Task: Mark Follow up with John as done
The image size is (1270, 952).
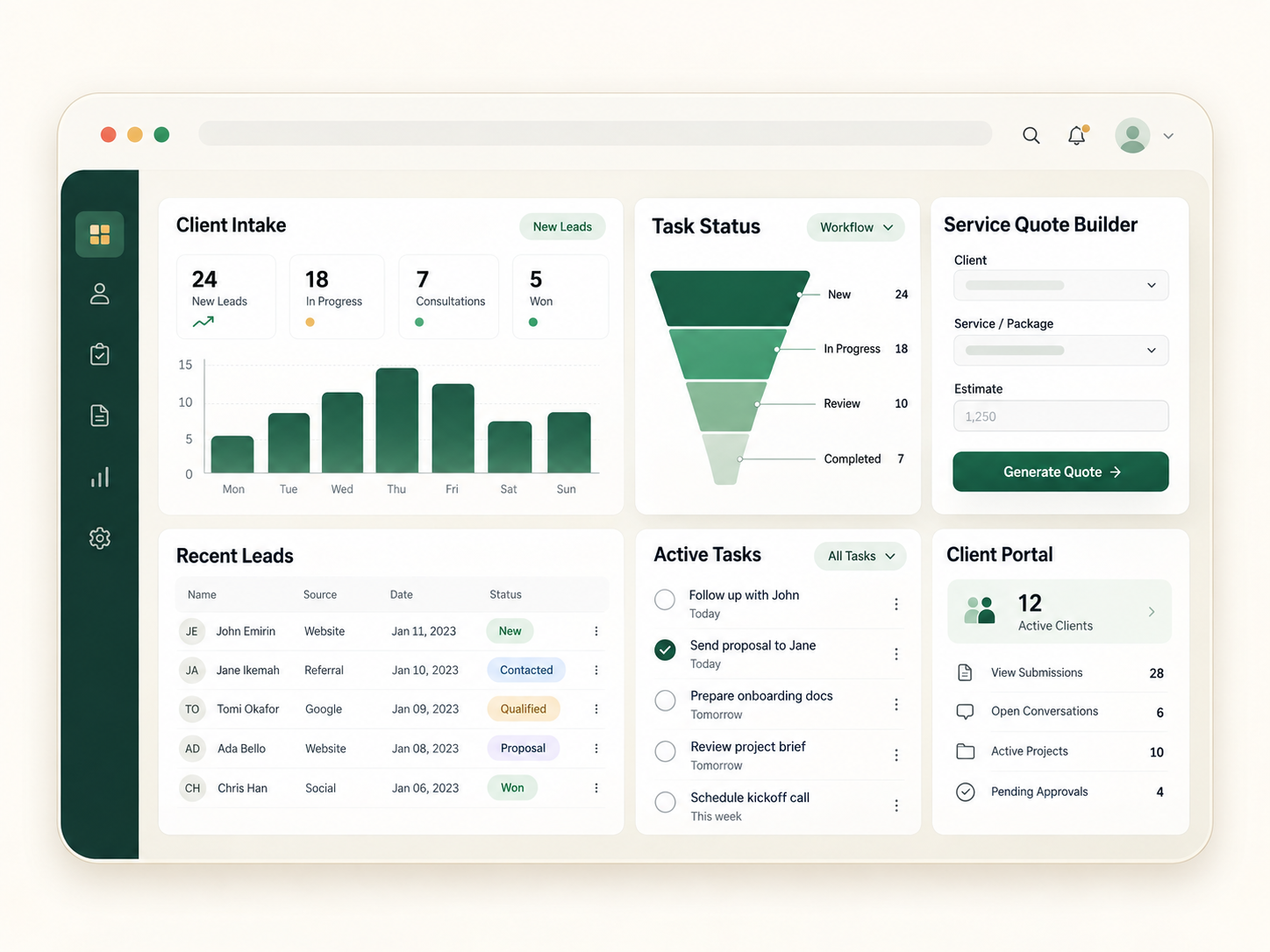Action: (x=665, y=600)
